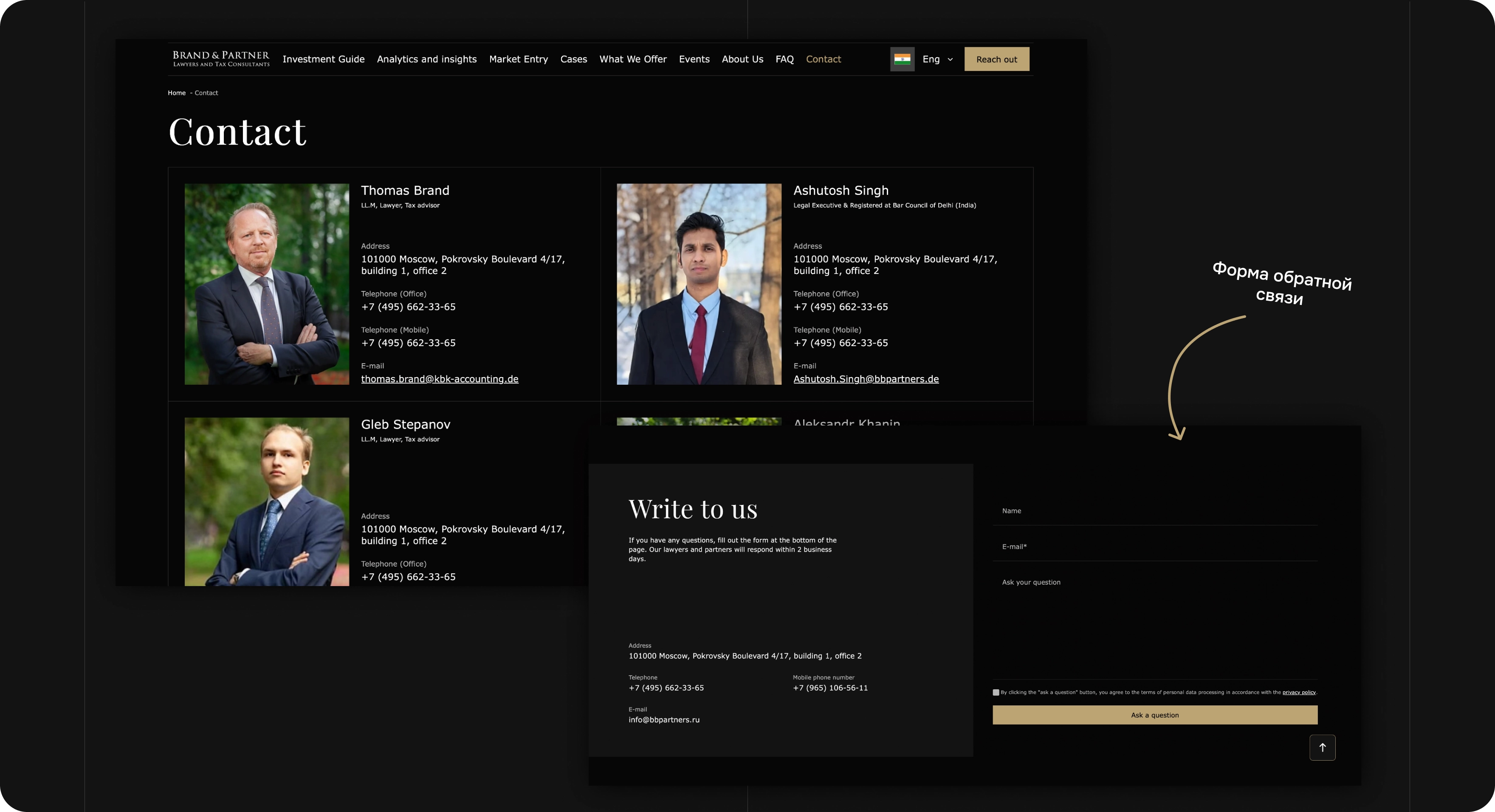Tick the privacy policy consent checkbox
The image size is (1495, 812).
(996, 692)
